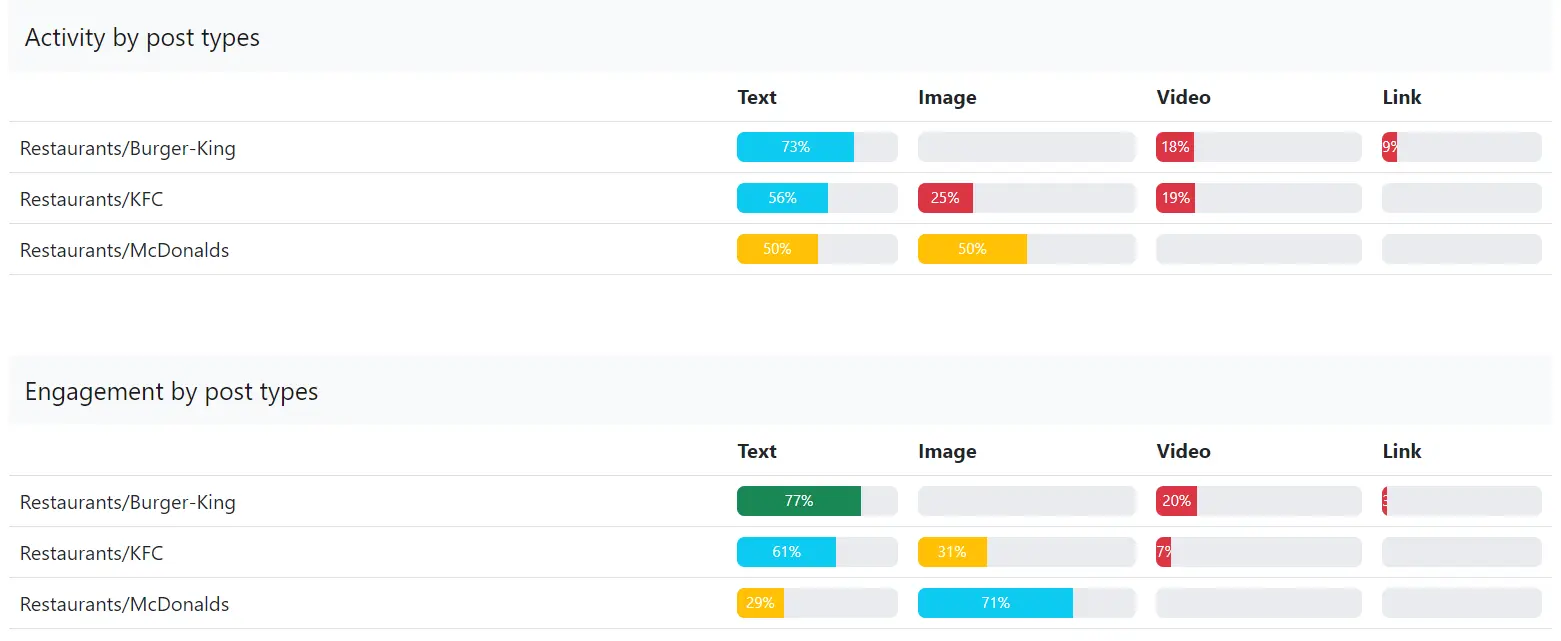Screen dimensions: 1561x641
Task: Click the empty Link bar for McDonalds engagement
Action: point(1461,603)
